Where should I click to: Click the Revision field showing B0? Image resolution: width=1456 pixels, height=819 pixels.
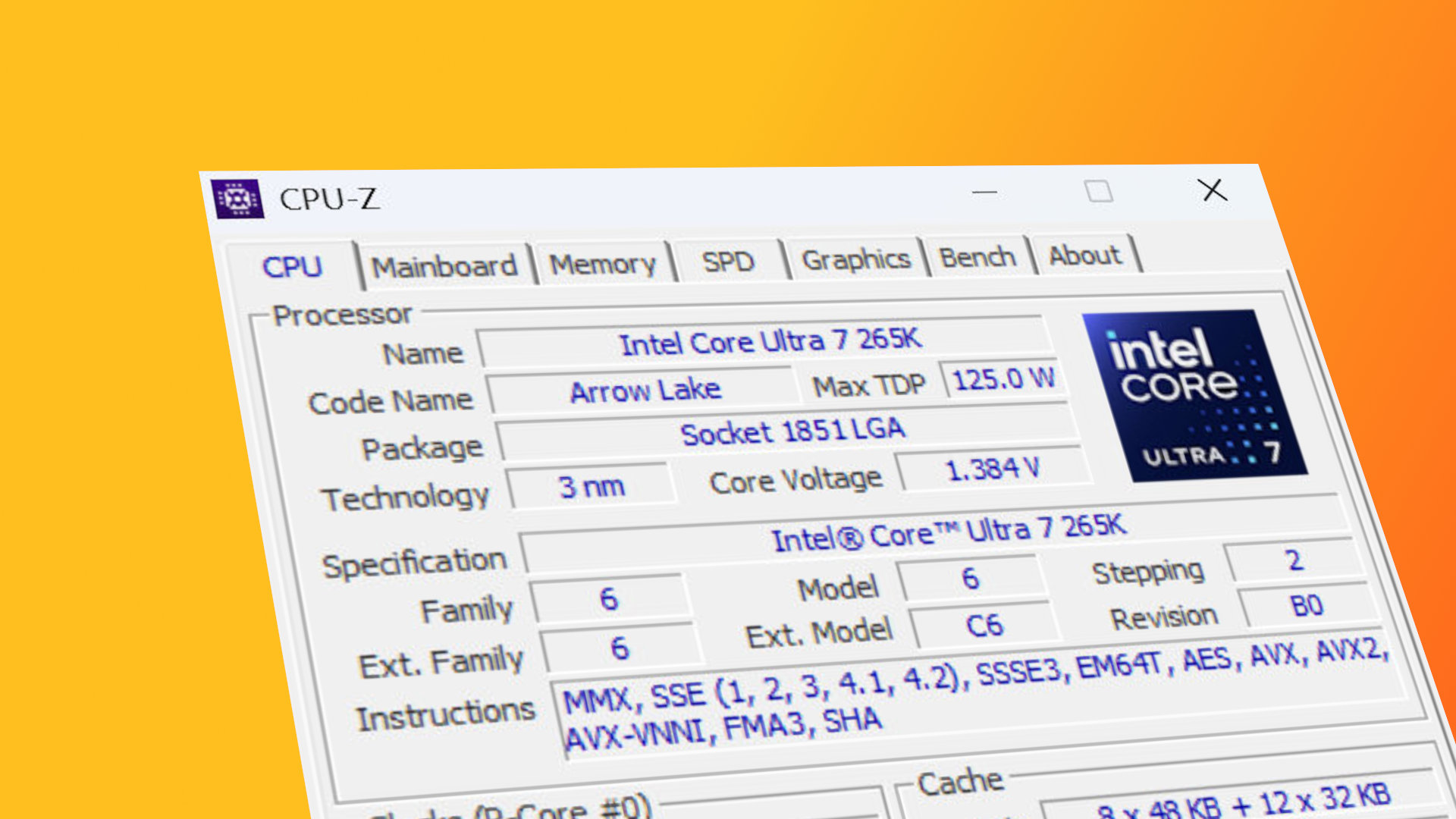tap(1304, 607)
